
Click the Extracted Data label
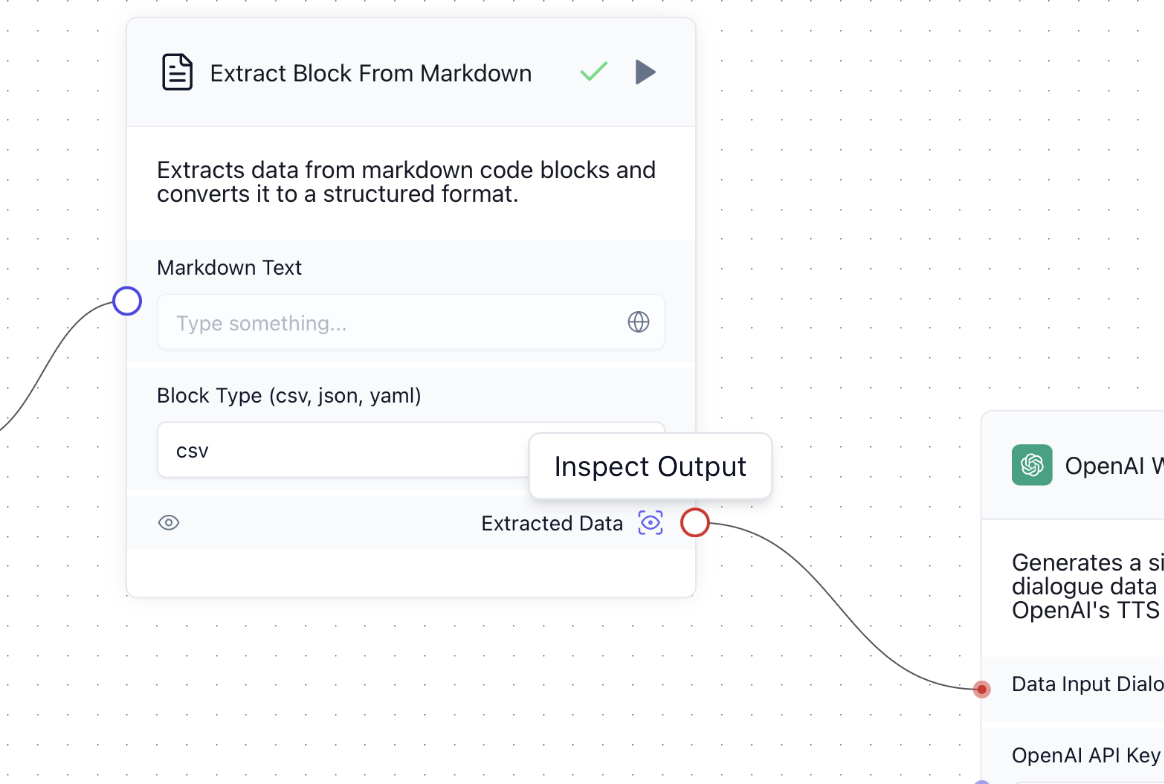552,524
